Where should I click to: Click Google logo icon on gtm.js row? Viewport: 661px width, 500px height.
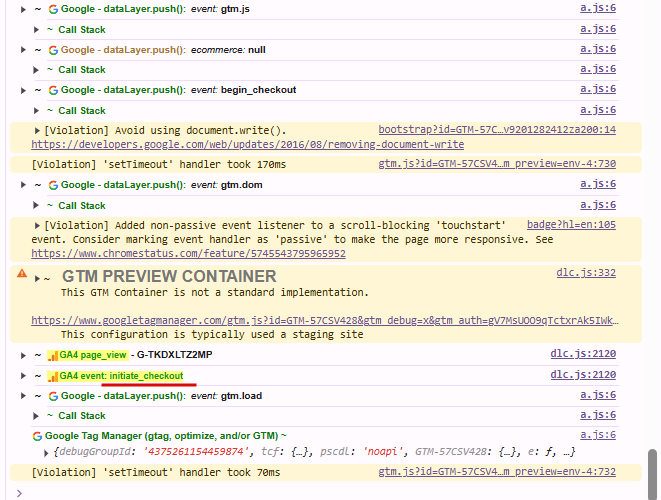point(53,9)
